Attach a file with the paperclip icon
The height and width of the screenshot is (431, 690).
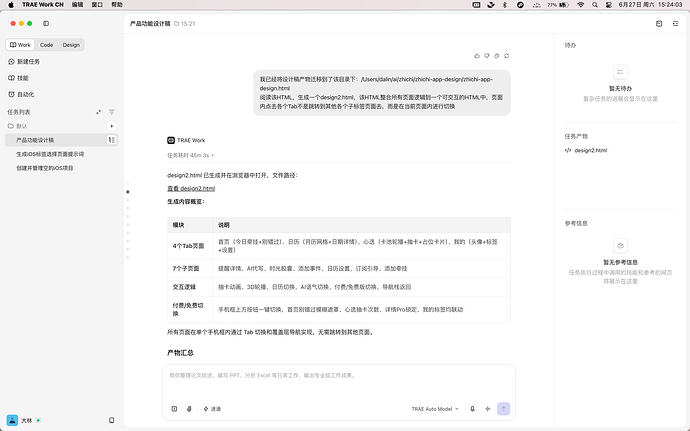[189, 409]
